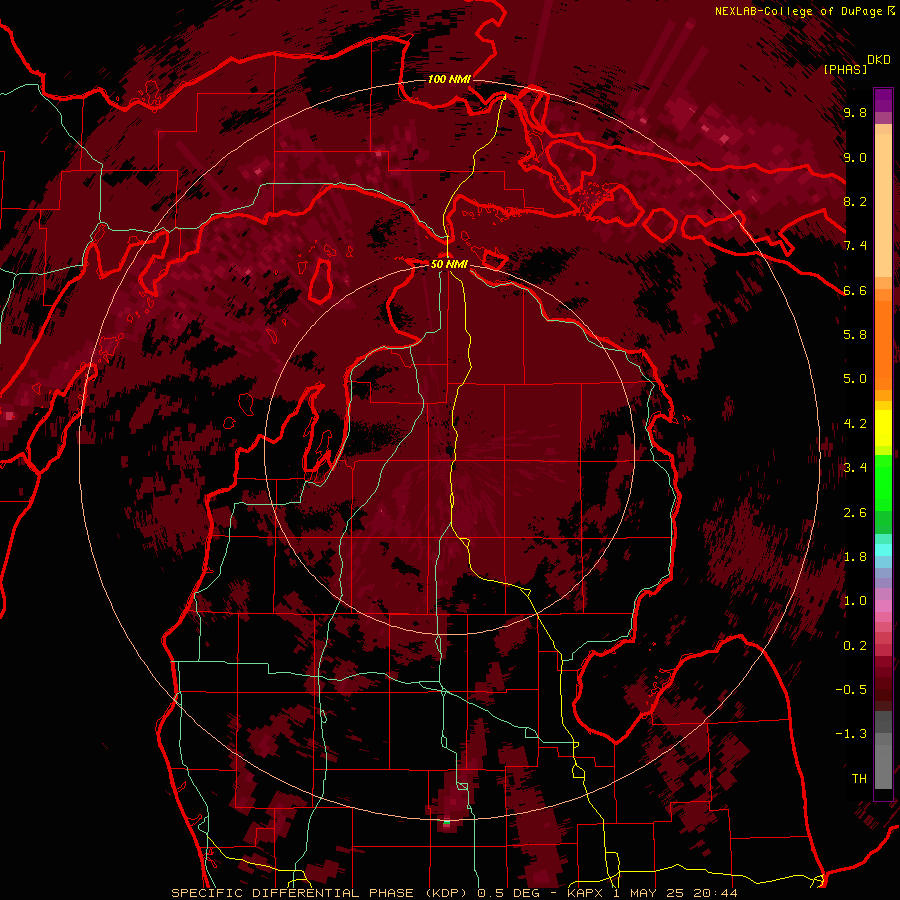900x900 pixels.
Task: Select the 9.0 scale label
Action: [855, 157]
